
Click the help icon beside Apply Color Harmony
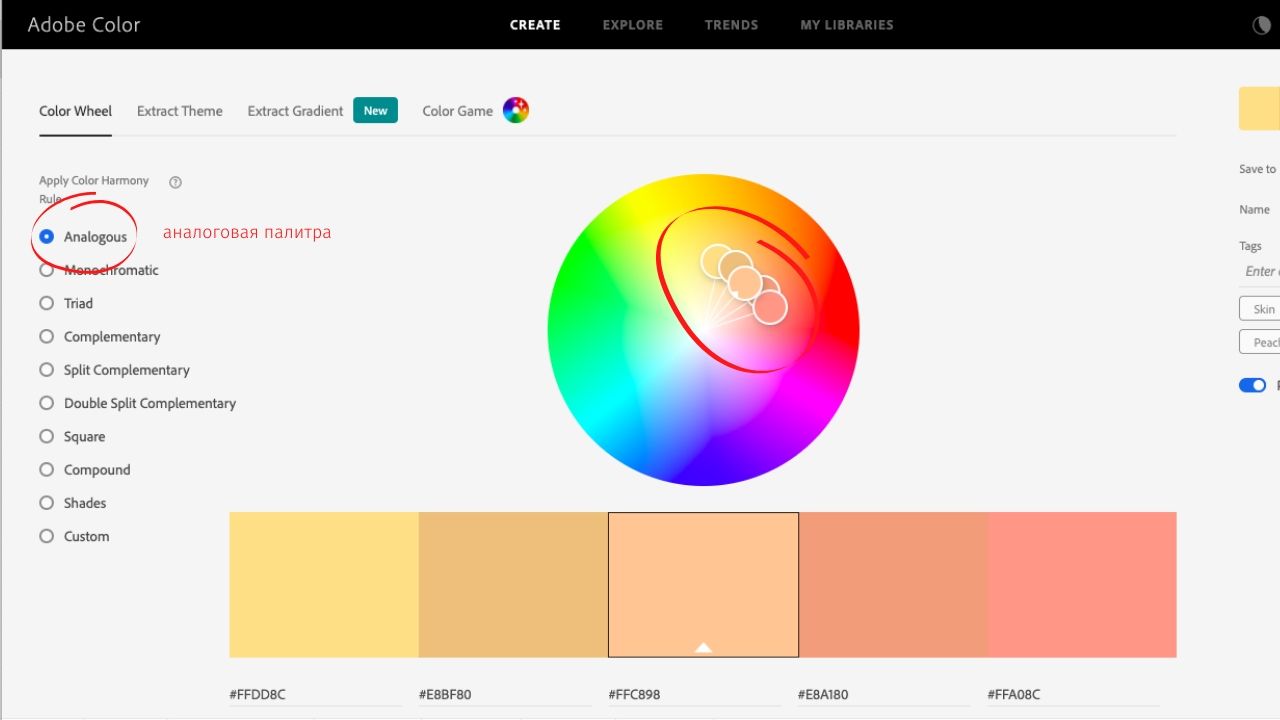pyautogui.click(x=175, y=182)
